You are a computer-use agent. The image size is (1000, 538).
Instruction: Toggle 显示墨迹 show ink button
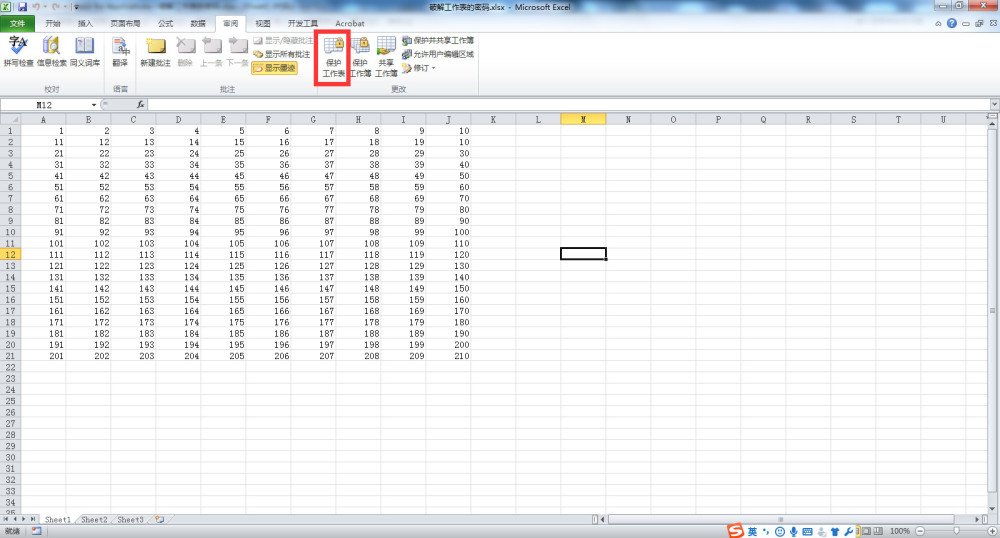click(274, 68)
